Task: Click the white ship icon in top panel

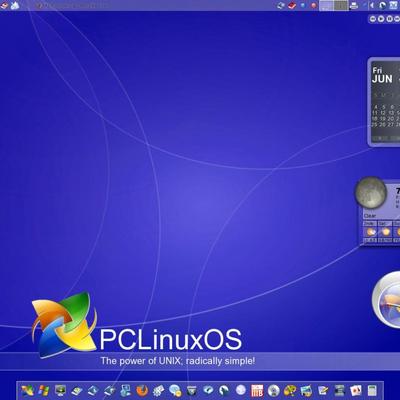Action: [x=15, y=5]
